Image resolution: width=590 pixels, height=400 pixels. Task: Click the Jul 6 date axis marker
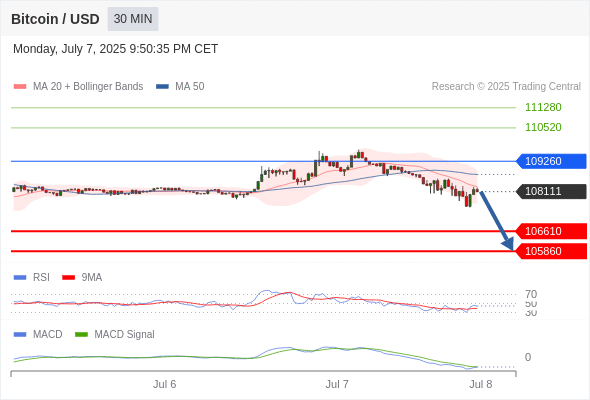click(x=164, y=384)
